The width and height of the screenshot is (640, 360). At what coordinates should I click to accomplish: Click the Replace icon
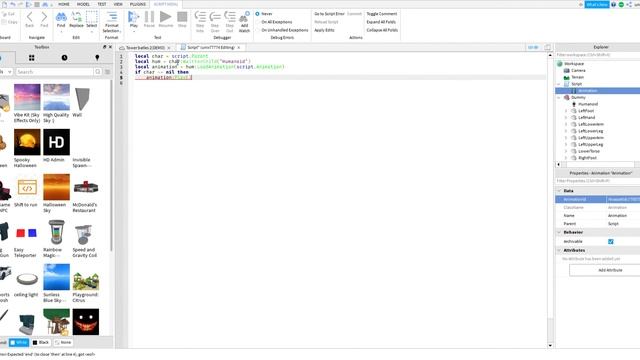point(76,17)
